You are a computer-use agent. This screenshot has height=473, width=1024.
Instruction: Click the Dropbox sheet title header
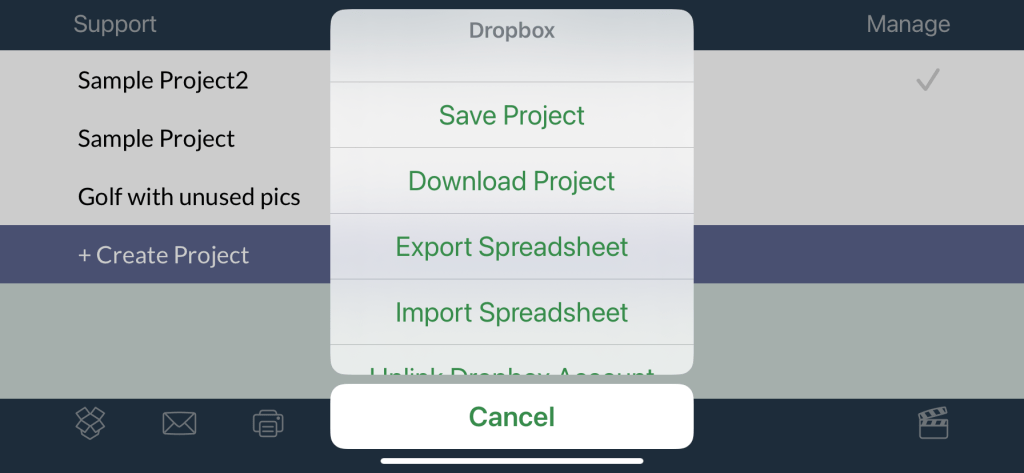point(512,31)
